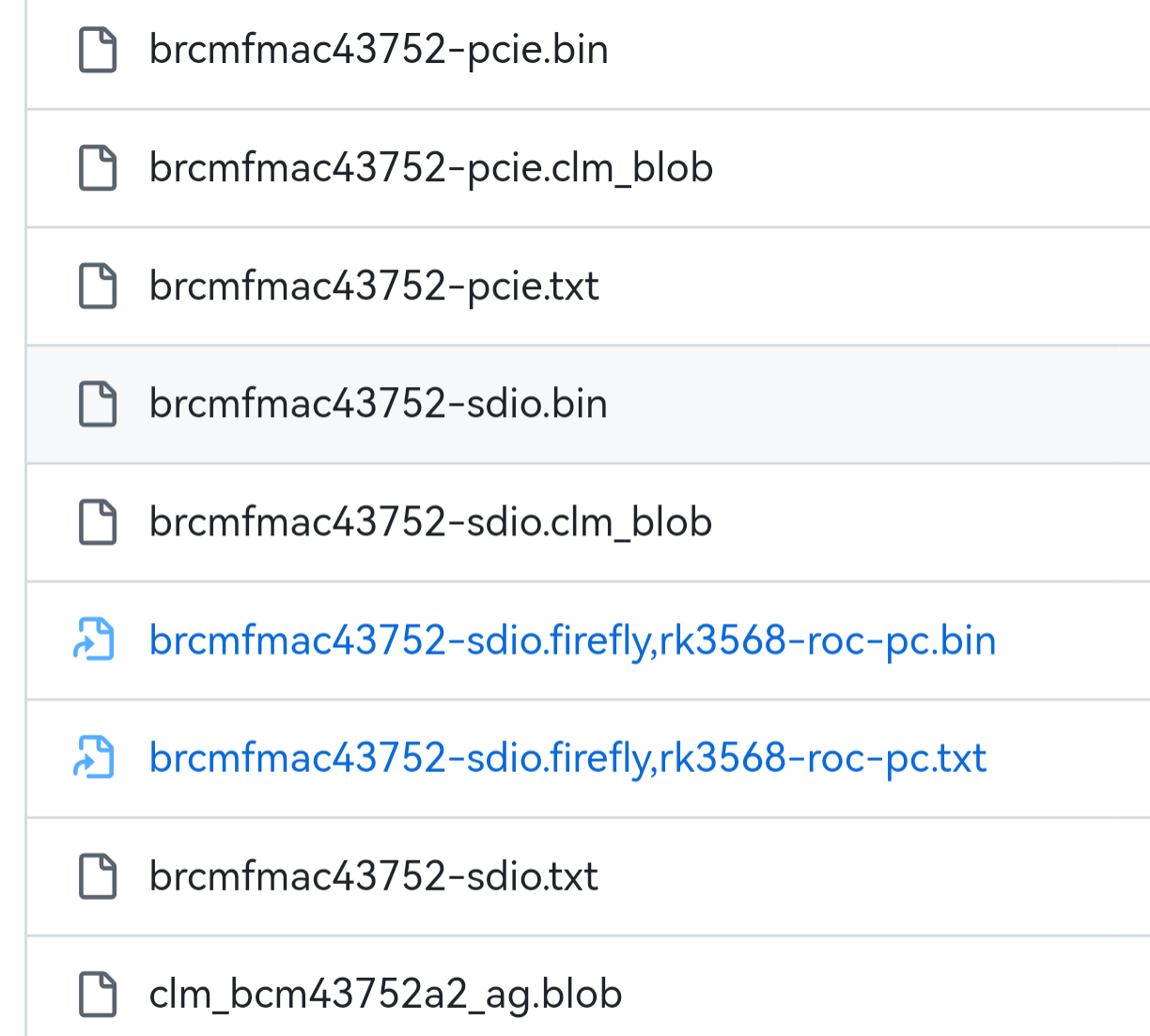Click file icon beside brcmfmac43752-pcie.txt
The image size is (1150, 1036).
point(97,286)
